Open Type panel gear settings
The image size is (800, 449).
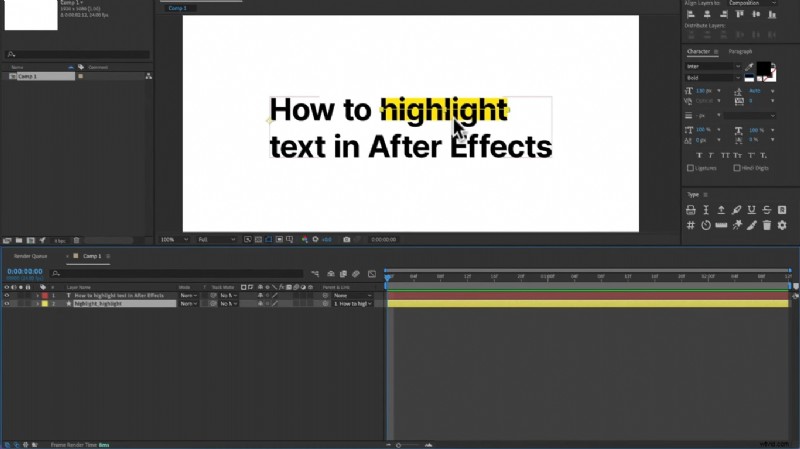click(782, 225)
